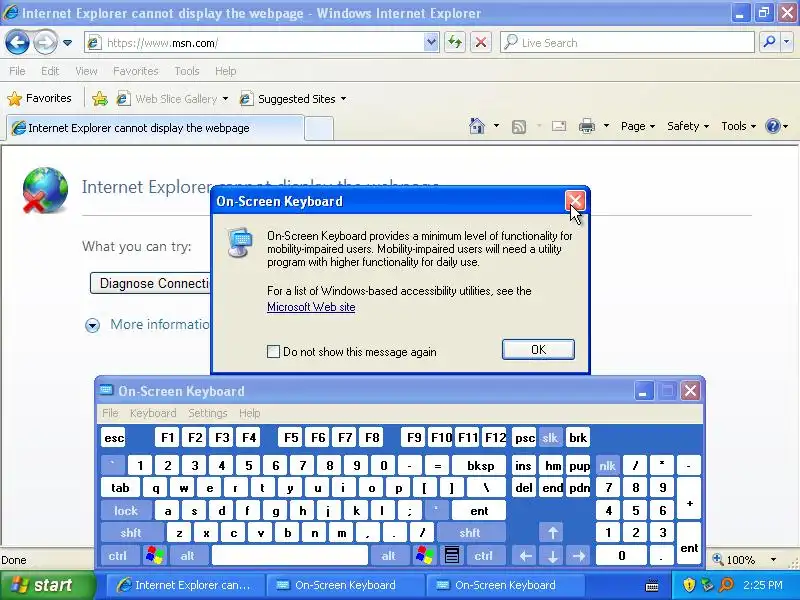Open the Microsoft Web site link
This screenshot has width=800, height=600.
click(x=311, y=307)
